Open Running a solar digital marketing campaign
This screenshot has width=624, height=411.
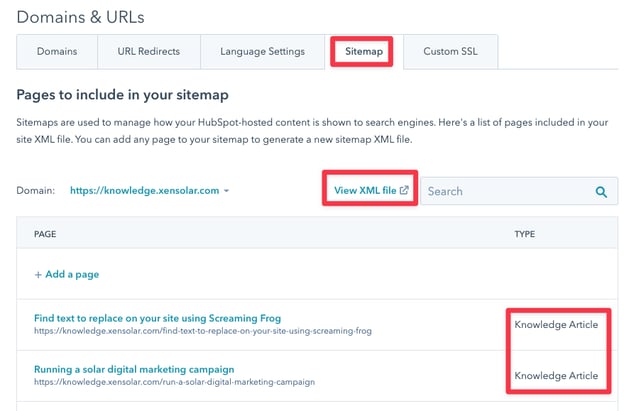click(x=133, y=368)
